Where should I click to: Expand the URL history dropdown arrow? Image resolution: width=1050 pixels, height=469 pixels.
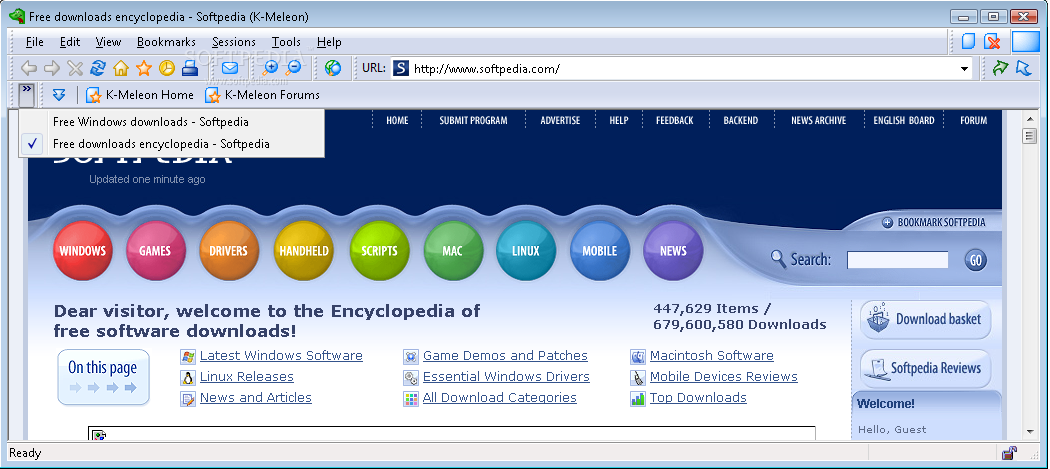click(x=964, y=68)
